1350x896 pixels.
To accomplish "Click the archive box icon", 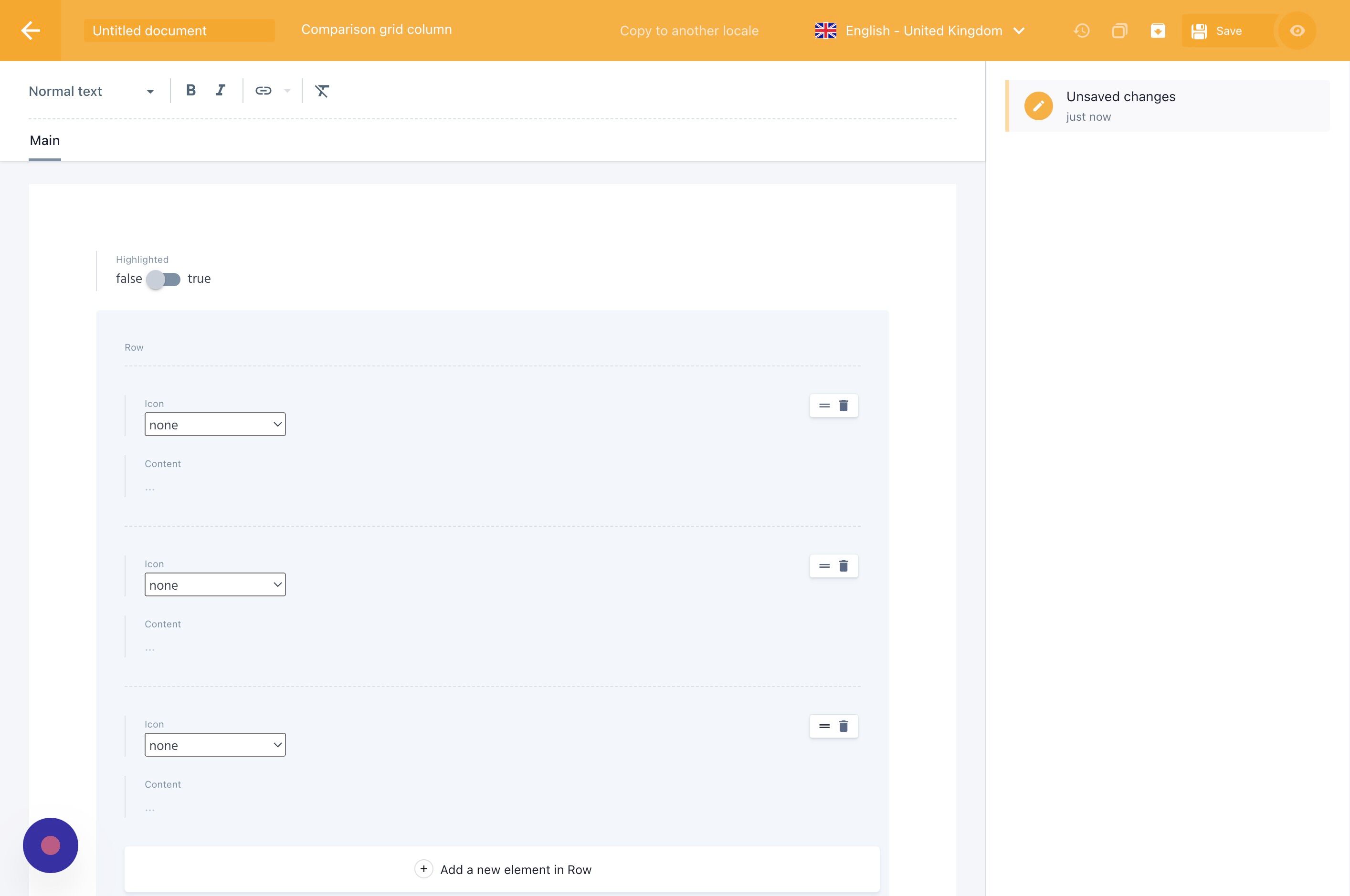I will [1158, 31].
